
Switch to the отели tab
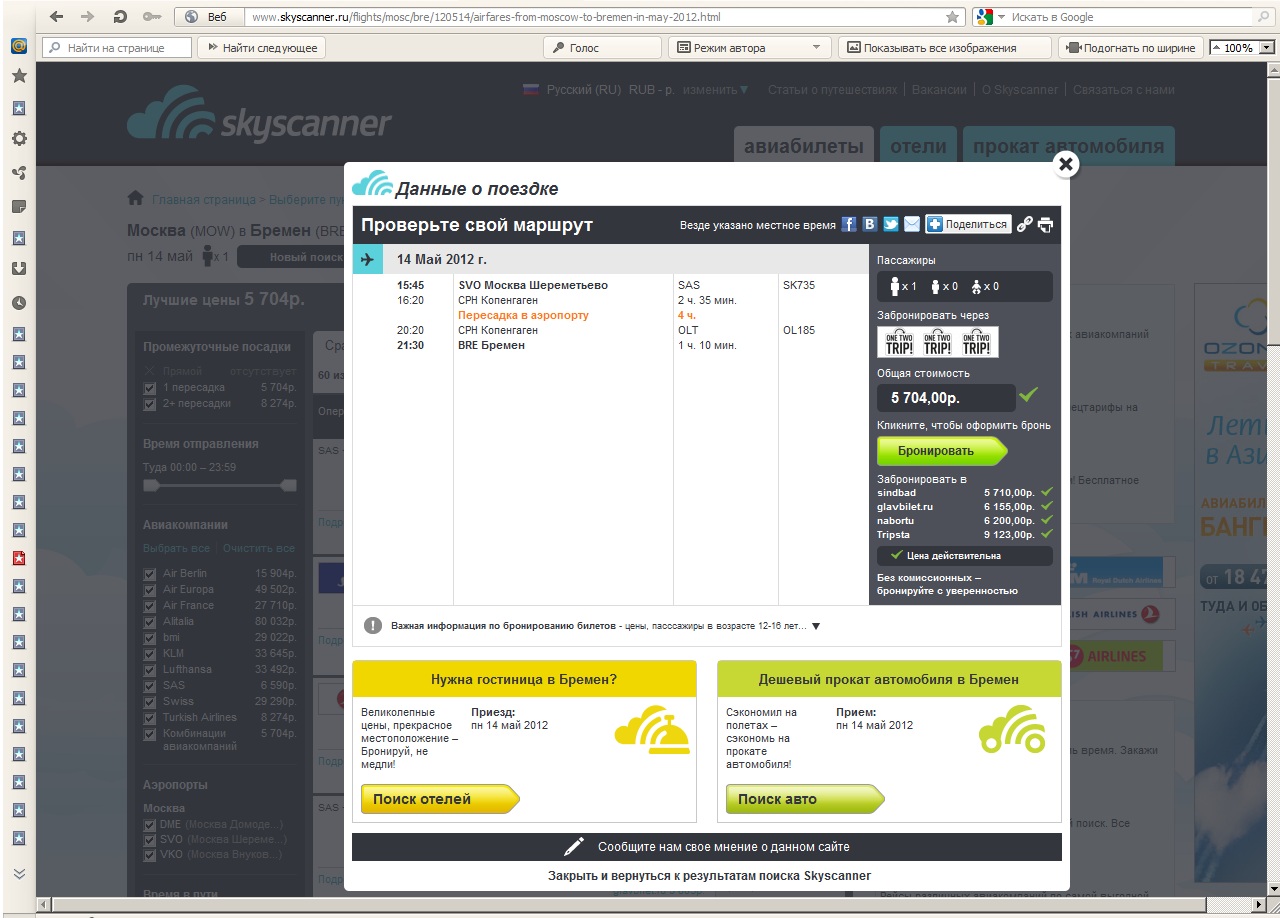[x=917, y=146]
